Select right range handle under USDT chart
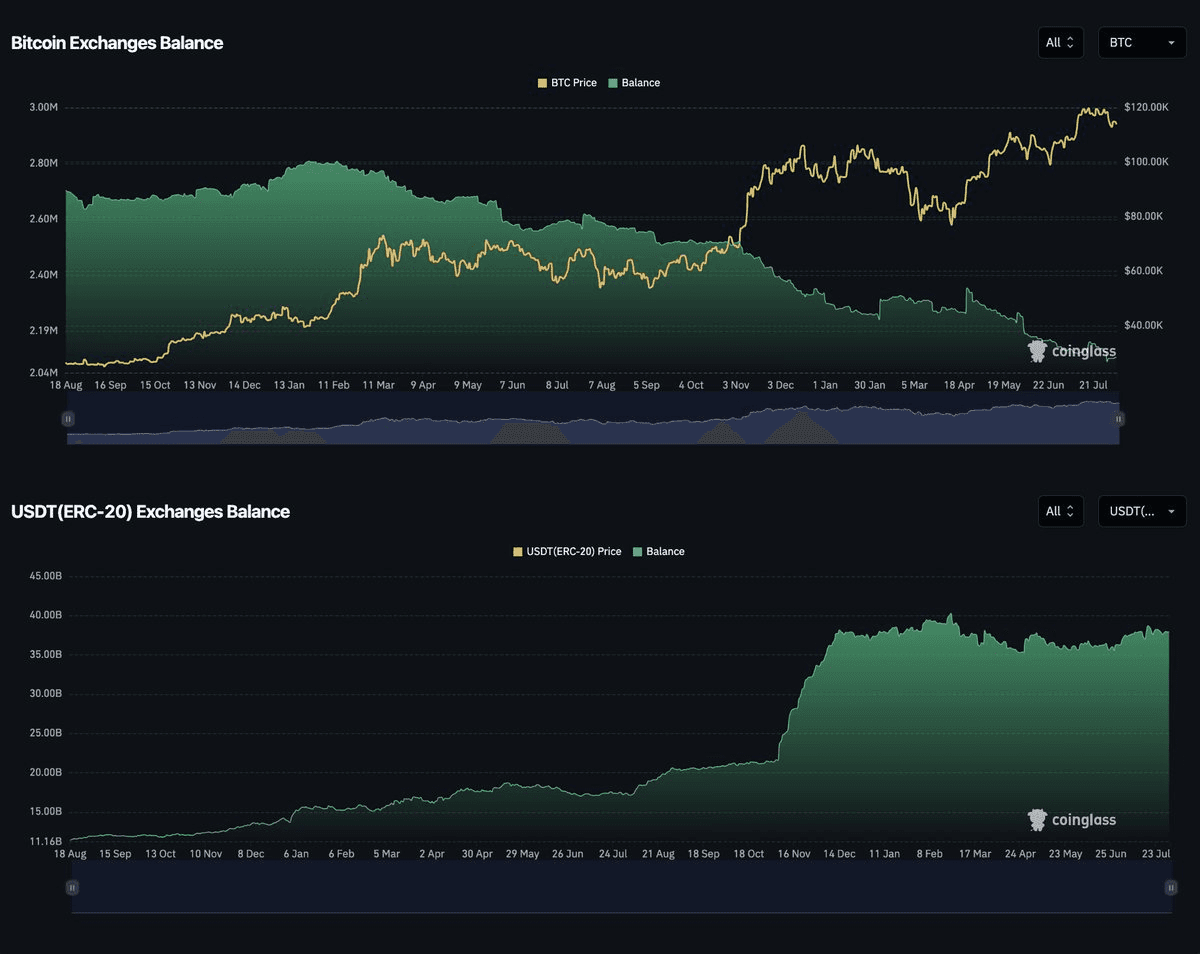 (1170, 887)
